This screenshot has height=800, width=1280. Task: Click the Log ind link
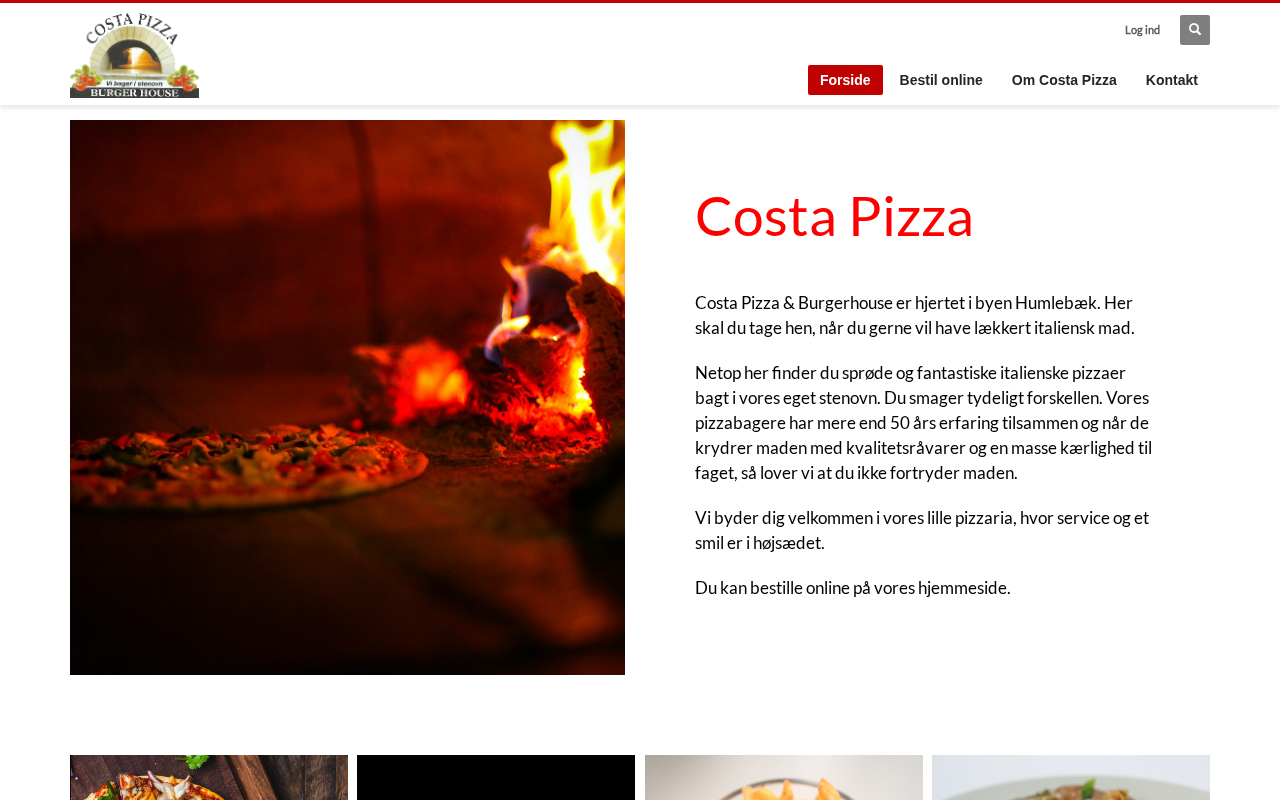tap(1142, 30)
